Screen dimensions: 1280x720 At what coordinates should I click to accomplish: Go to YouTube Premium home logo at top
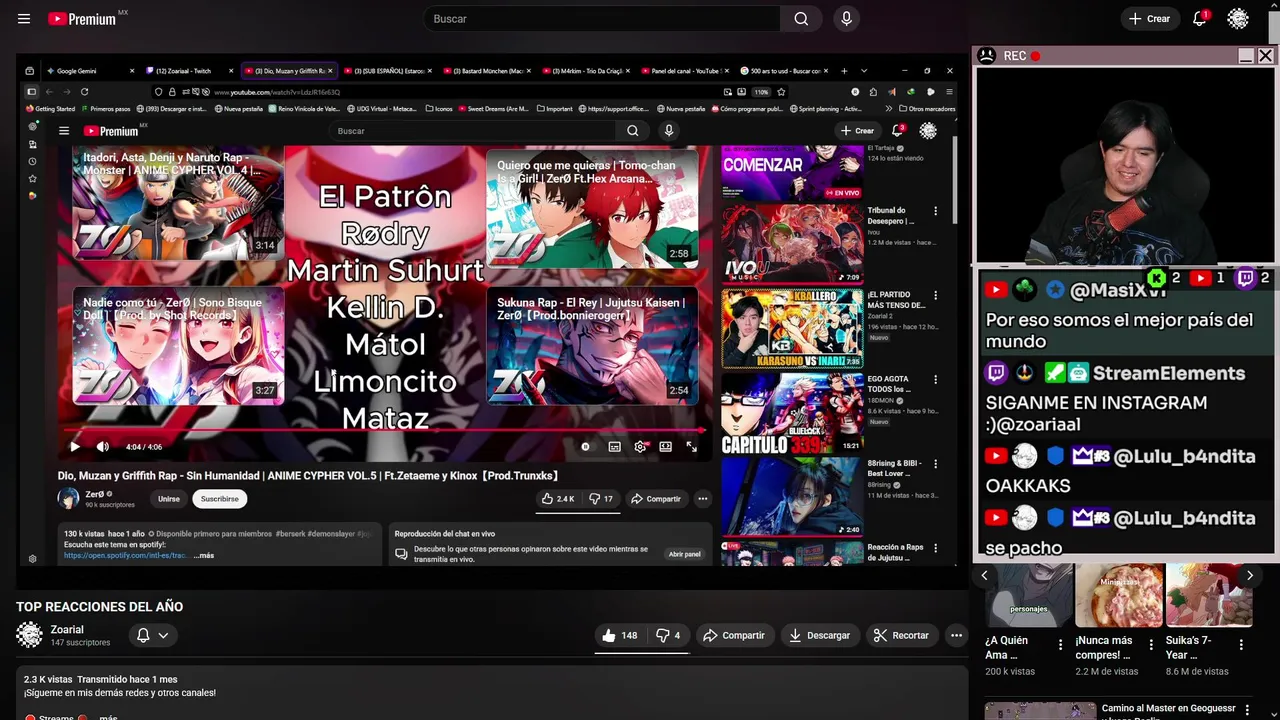click(x=81, y=19)
